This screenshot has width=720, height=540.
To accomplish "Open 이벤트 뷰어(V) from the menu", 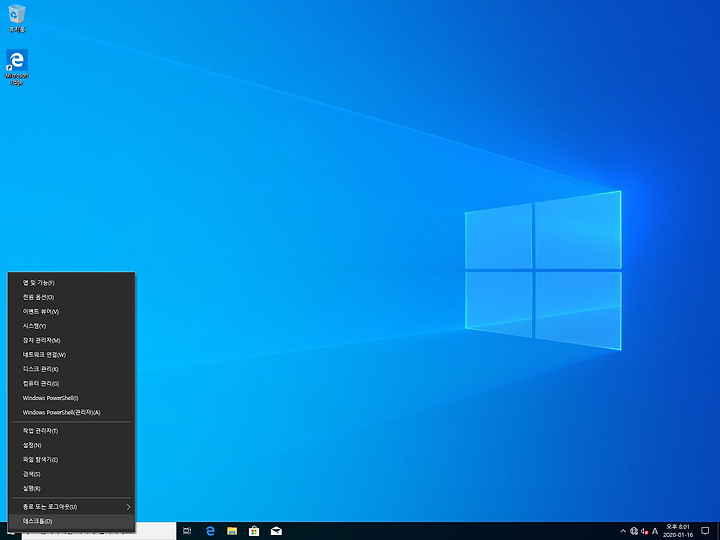I will (x=72, y=311).
